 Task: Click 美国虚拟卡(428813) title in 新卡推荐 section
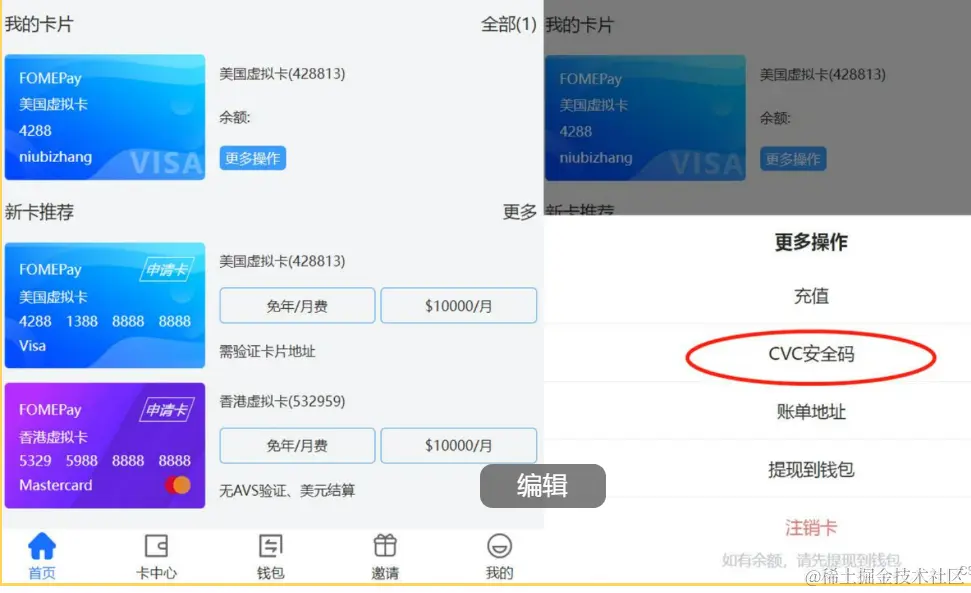click(x=282, y=261)
